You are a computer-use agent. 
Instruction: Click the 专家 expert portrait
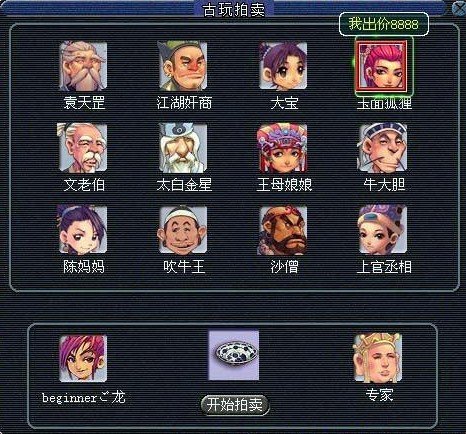[378, 358]
